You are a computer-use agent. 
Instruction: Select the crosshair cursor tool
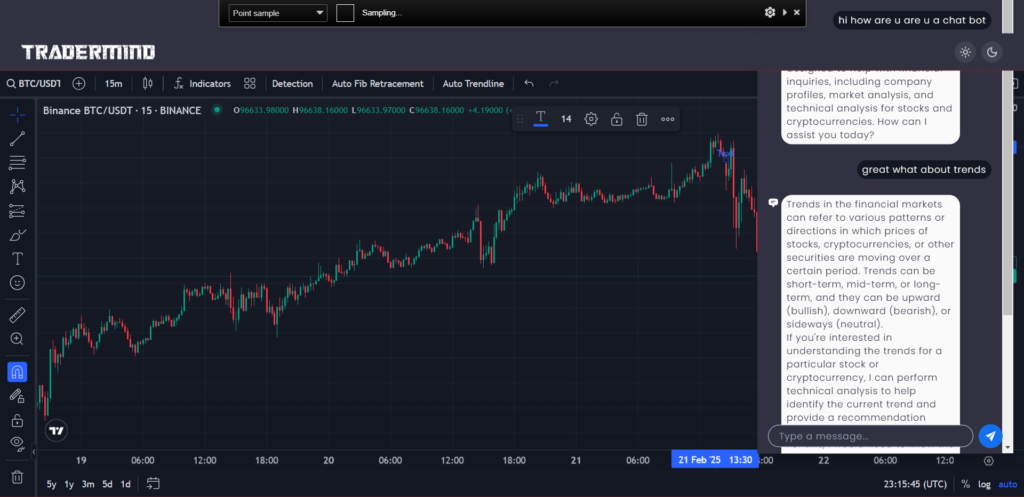(18, 116)
